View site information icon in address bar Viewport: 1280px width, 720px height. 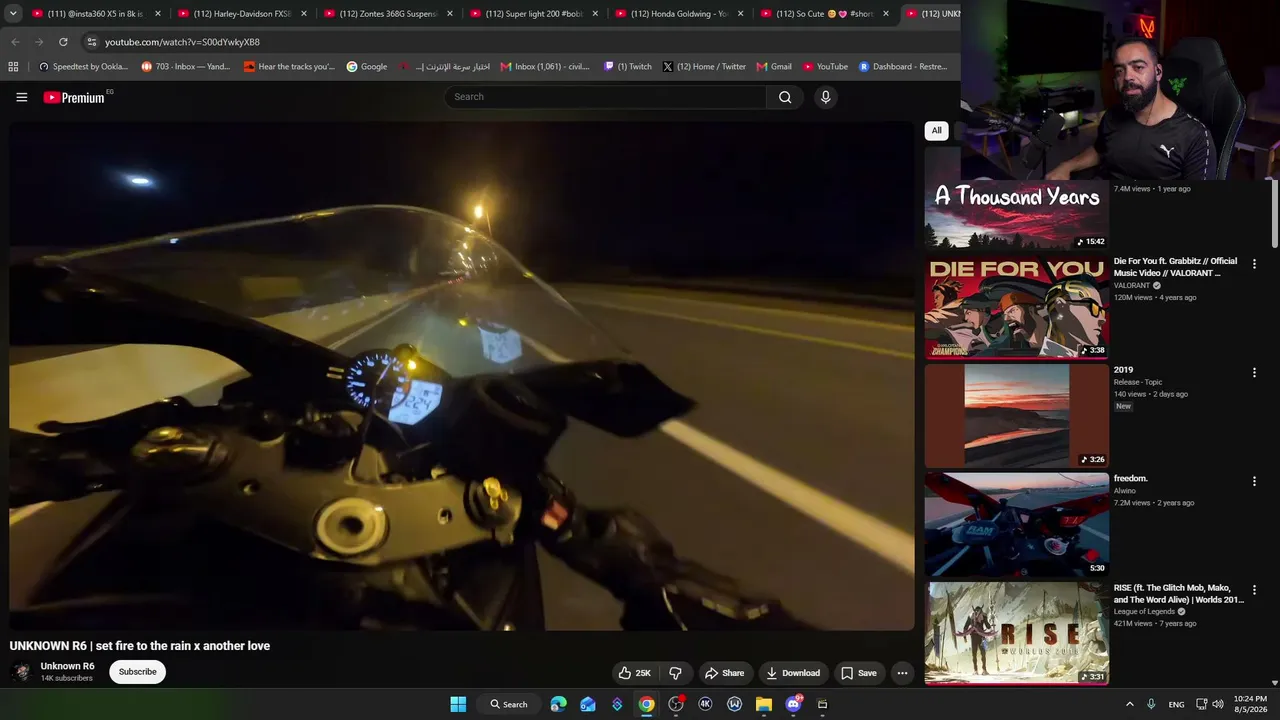[91, 42]
